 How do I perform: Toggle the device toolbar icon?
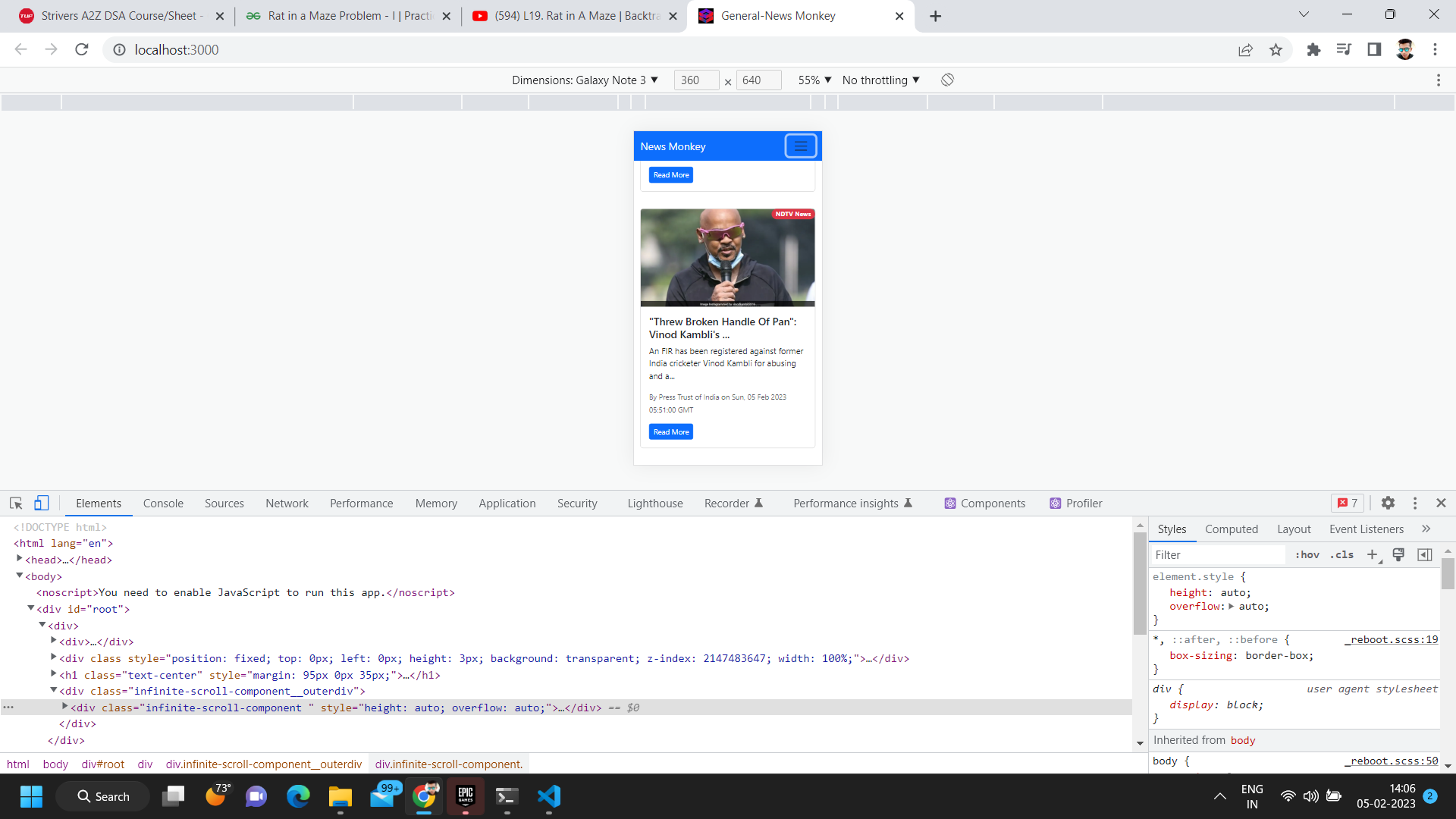[x=41, y=503]
